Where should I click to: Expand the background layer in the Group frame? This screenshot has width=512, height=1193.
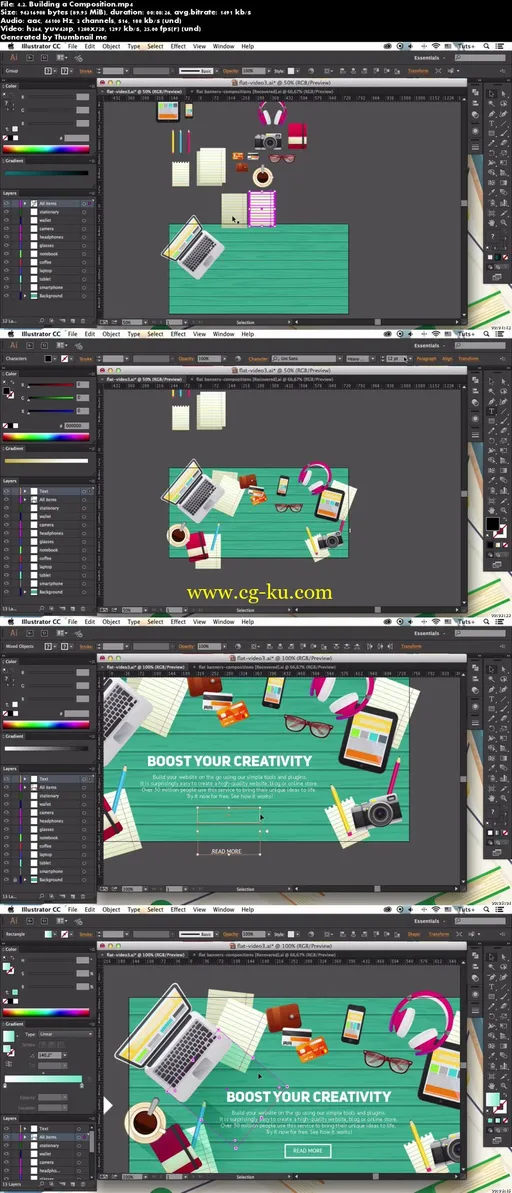25,295
